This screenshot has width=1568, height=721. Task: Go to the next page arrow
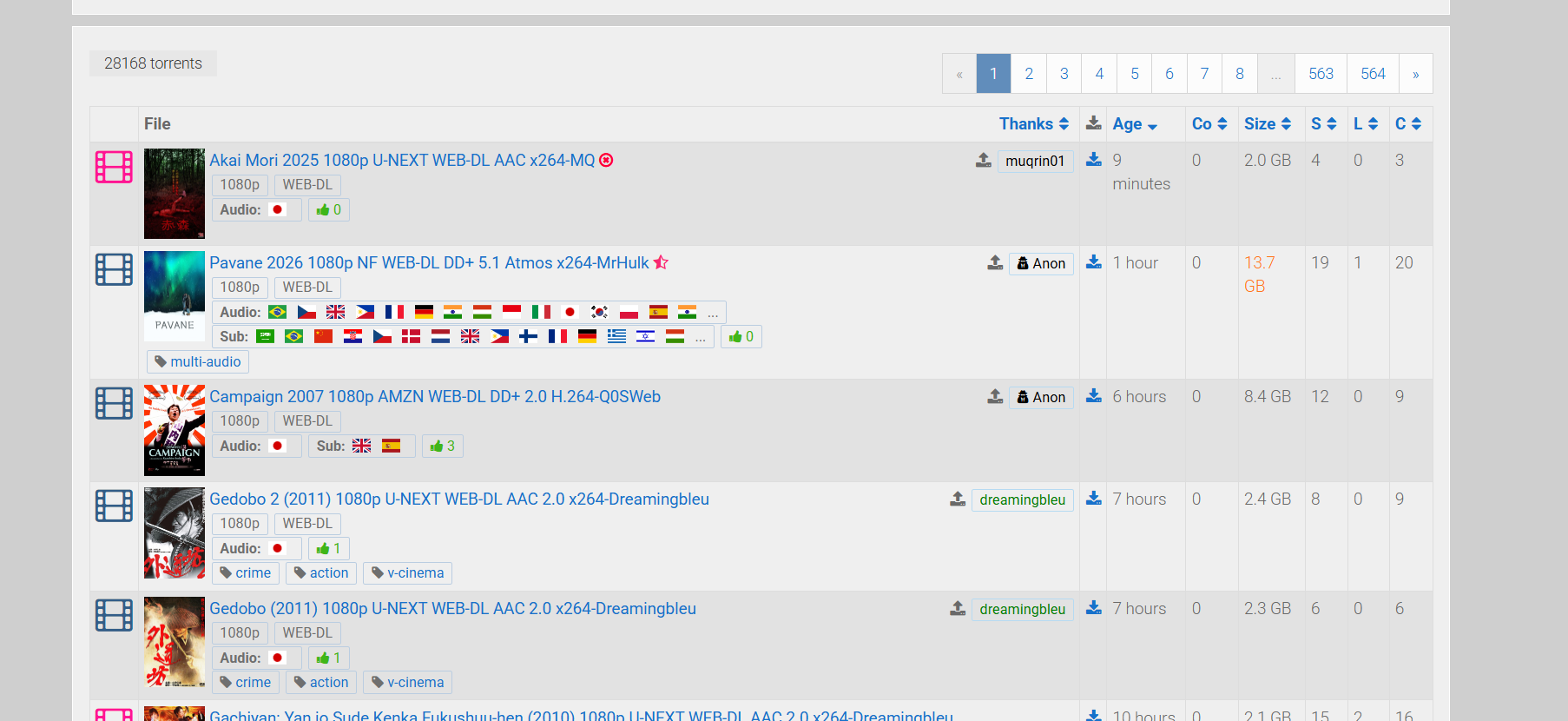pyautogui.click(x=1416, y=74)
